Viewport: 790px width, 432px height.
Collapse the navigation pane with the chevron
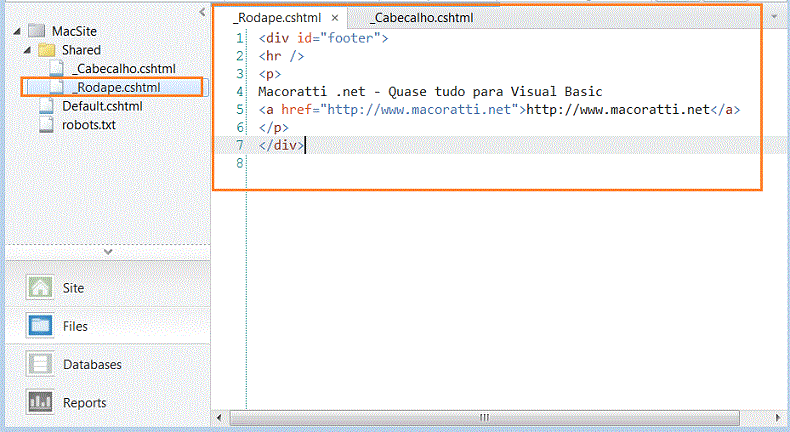pyautogui.click(x=202, y=12)
